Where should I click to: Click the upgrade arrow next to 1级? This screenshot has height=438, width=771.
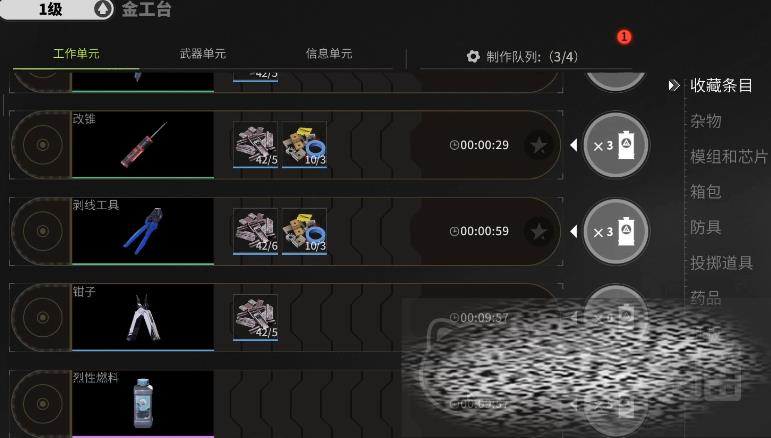point(104,9)
